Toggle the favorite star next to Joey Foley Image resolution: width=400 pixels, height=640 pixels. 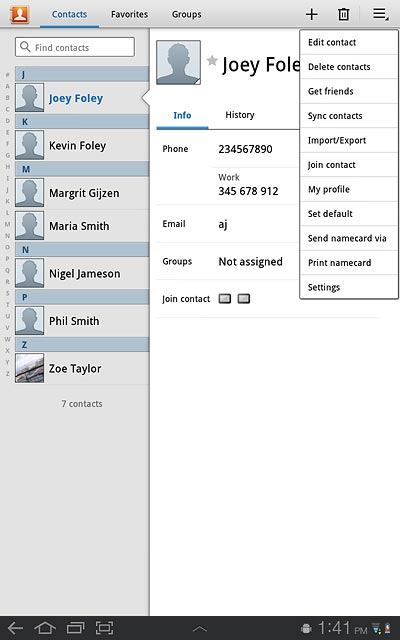point(212,61)
